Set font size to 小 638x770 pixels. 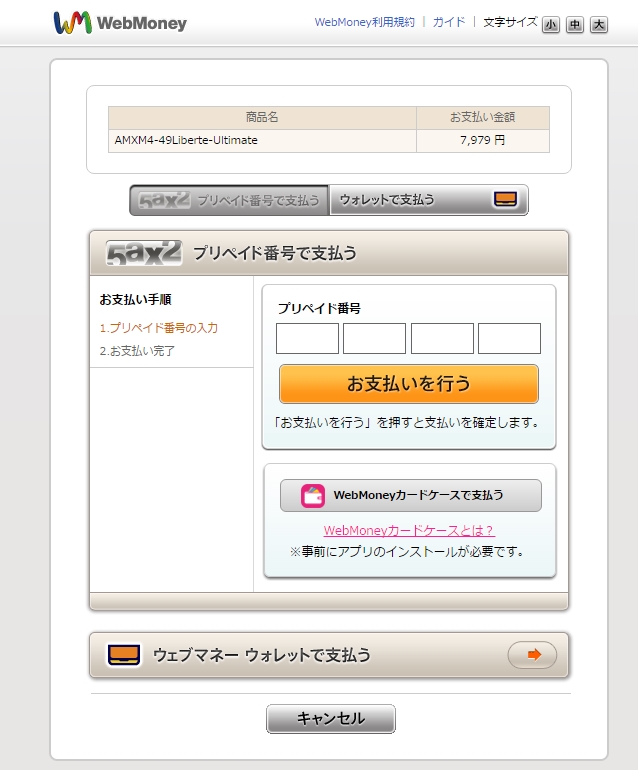coord(551,25)
